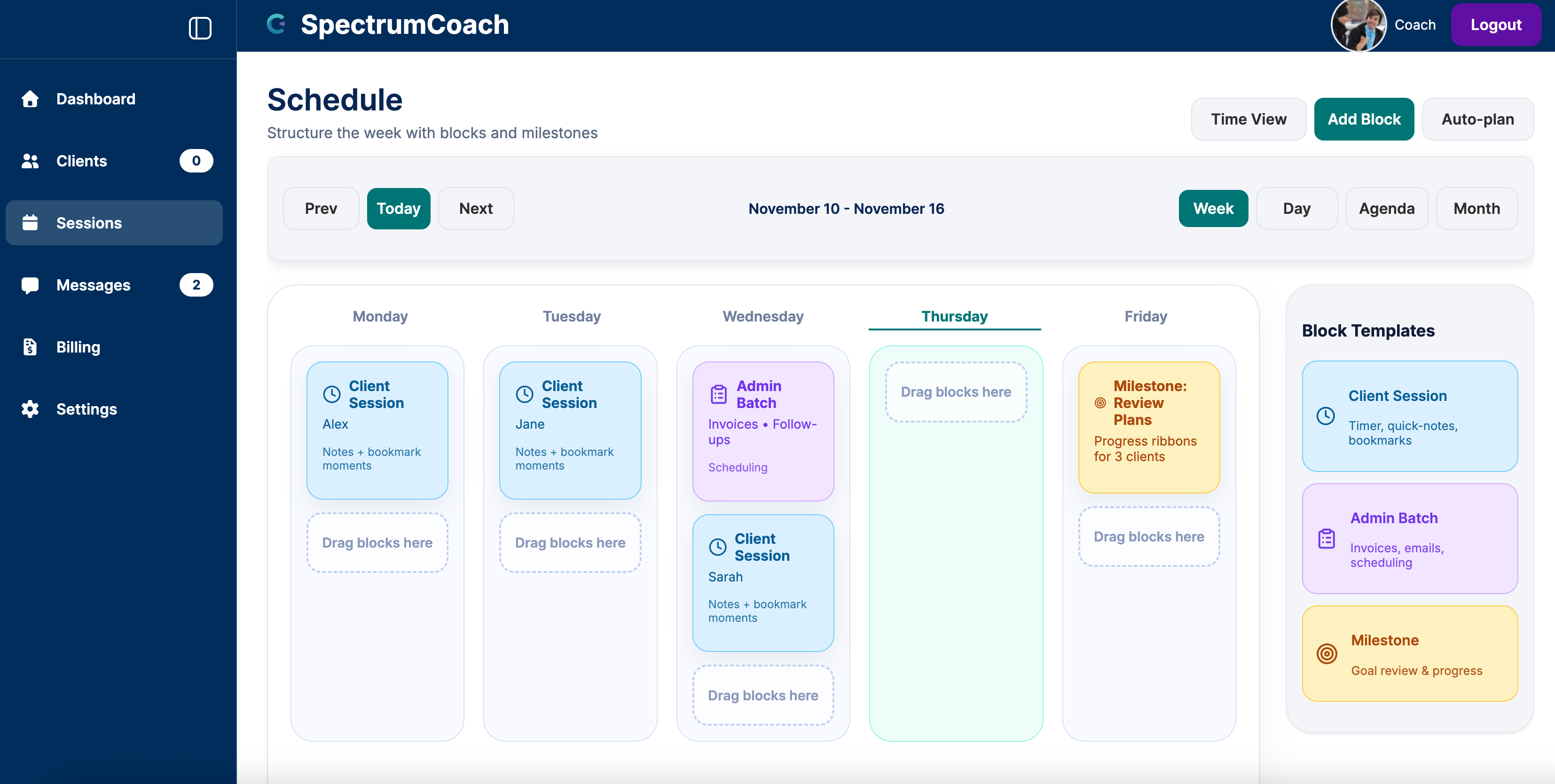Viewport: 1555px width, 784px height.
Task: Open Time View
Action: (1249, 119)
